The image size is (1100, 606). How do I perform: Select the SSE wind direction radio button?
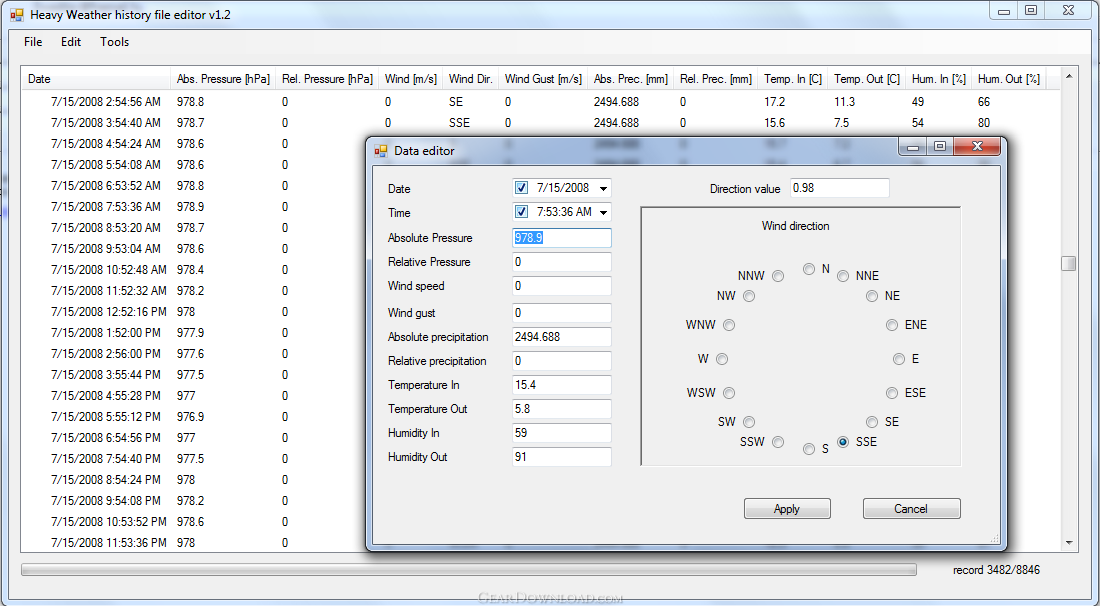pos(843,442)
